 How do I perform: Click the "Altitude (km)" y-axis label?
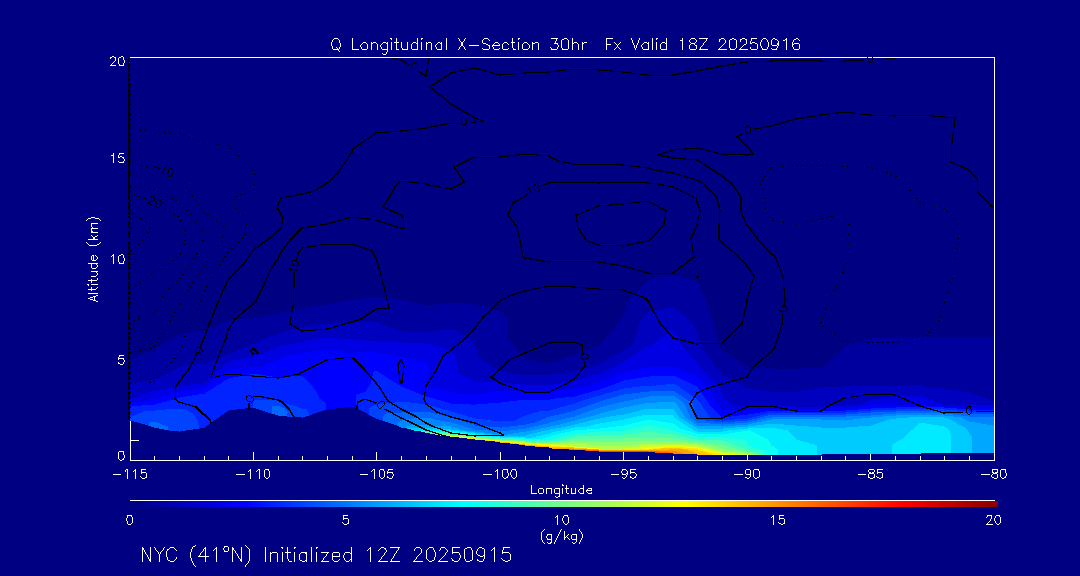coord(93,259)
